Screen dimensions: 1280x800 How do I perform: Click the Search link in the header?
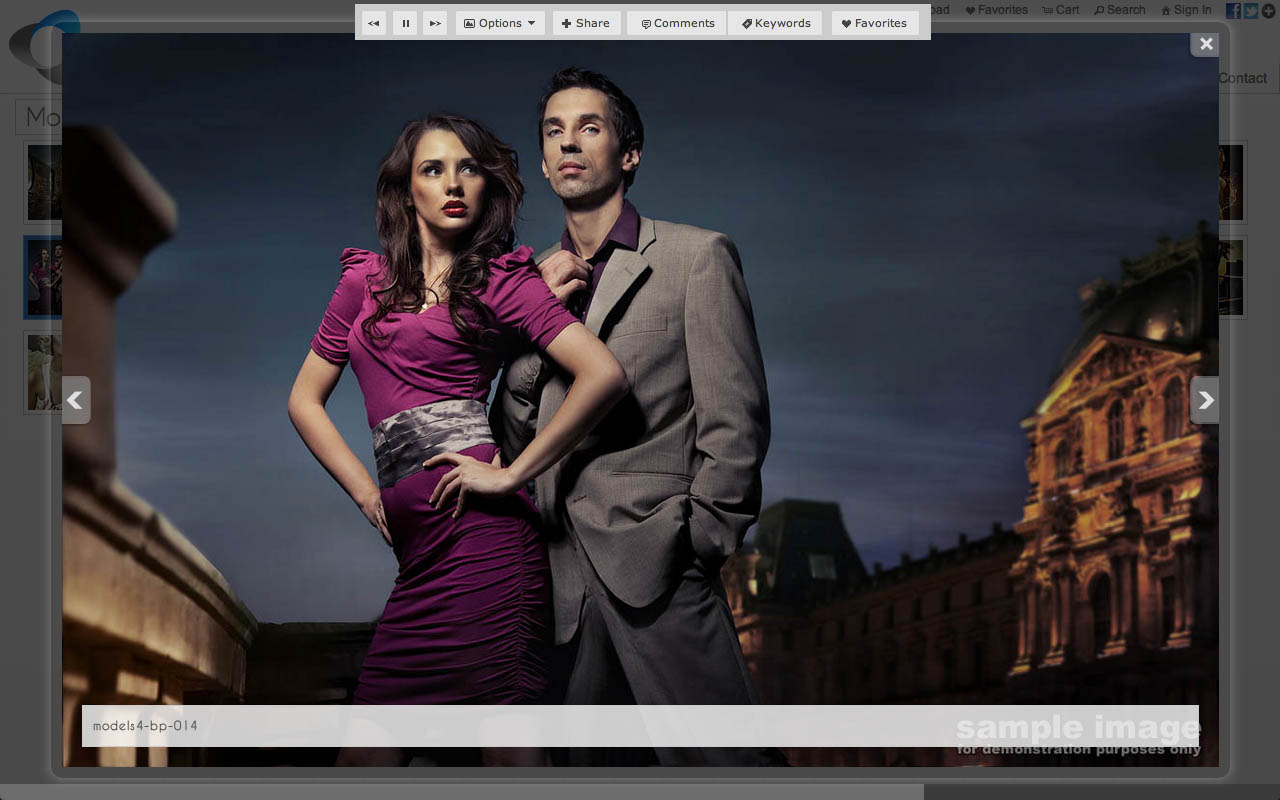tap(1120, 10)
